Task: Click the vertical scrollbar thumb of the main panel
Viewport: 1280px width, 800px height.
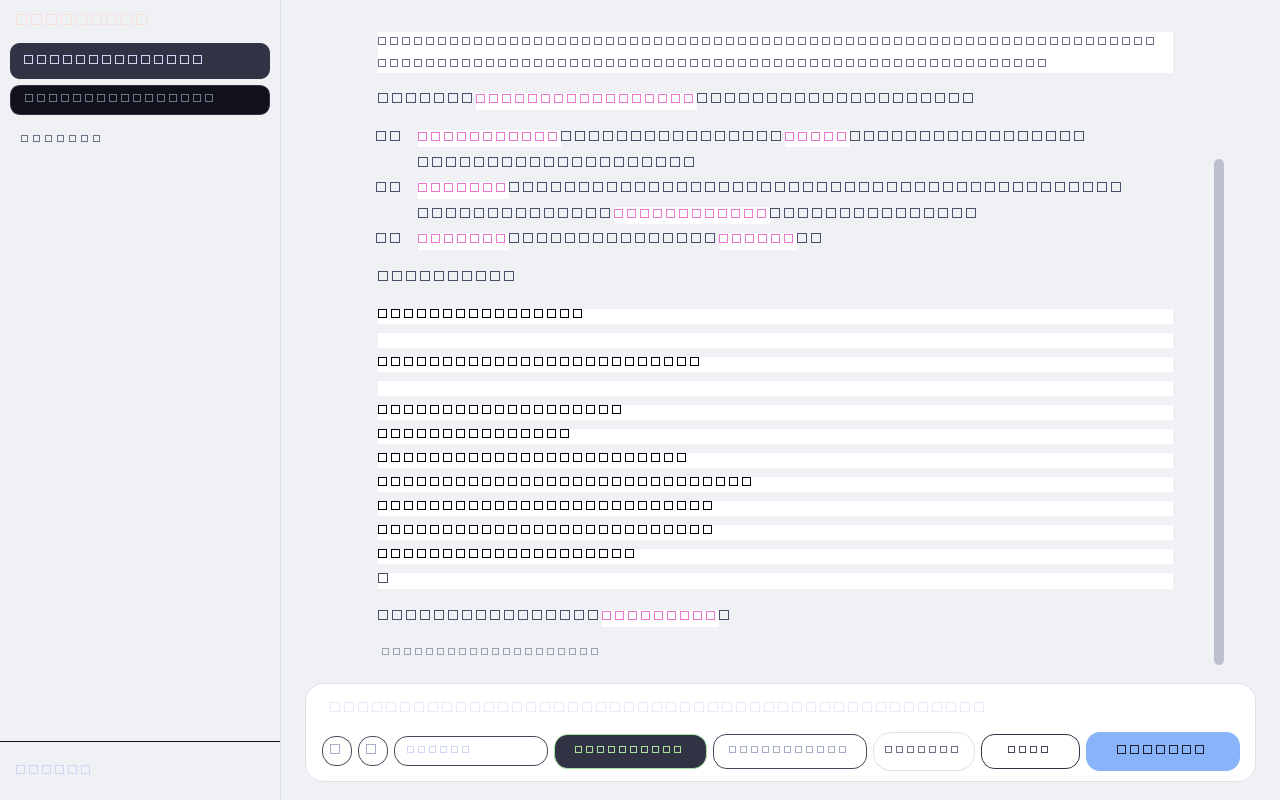Action: (1219, 412)
